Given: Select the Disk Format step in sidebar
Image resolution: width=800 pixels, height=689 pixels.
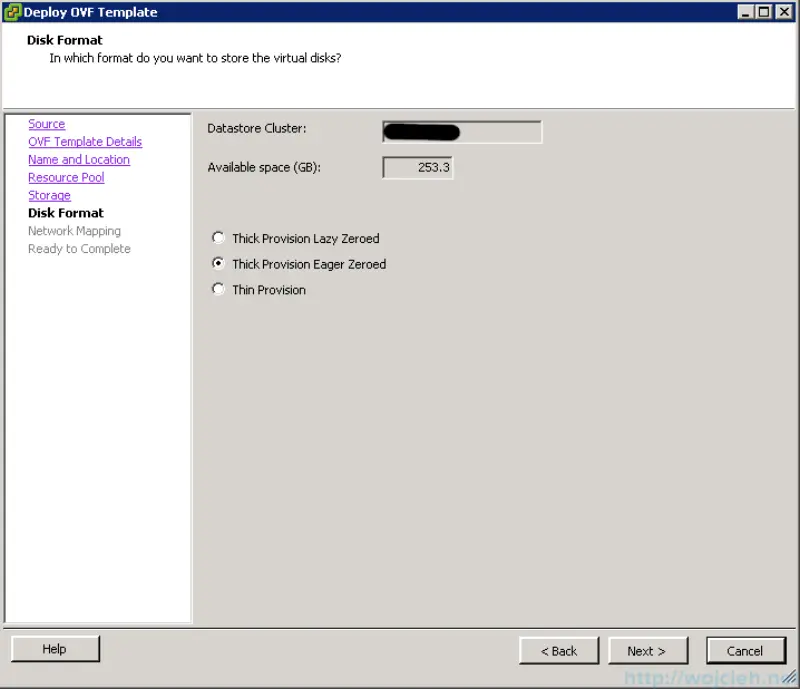Looking at the screenshot, I should pyautogui.click(x=65, y=212).
